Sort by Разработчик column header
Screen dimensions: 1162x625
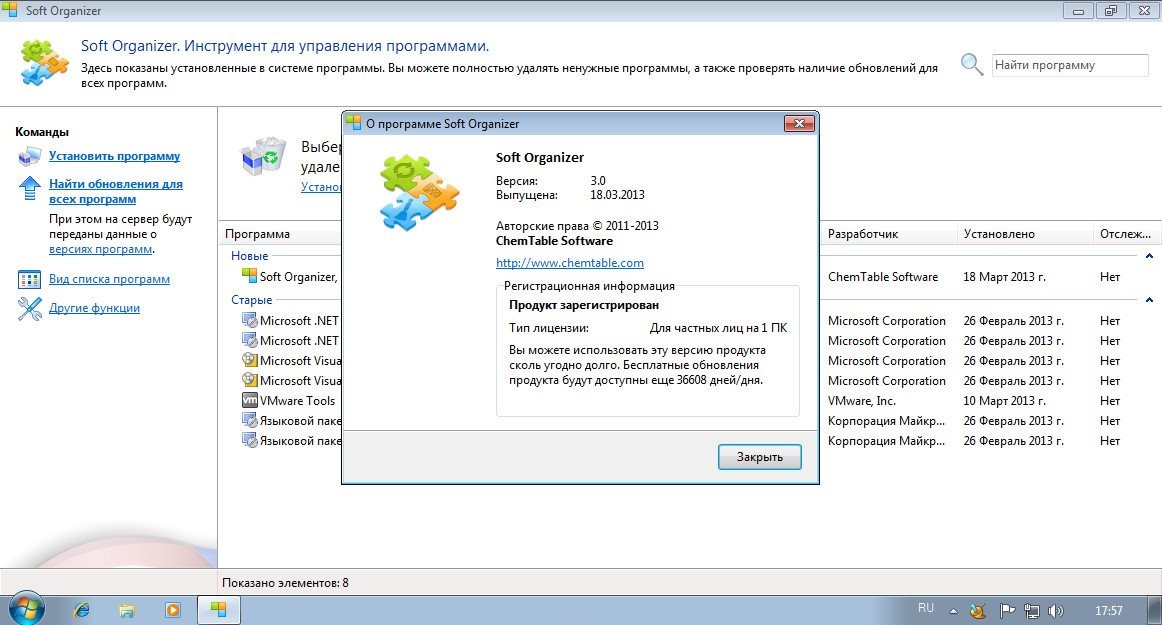click(889, 234)
